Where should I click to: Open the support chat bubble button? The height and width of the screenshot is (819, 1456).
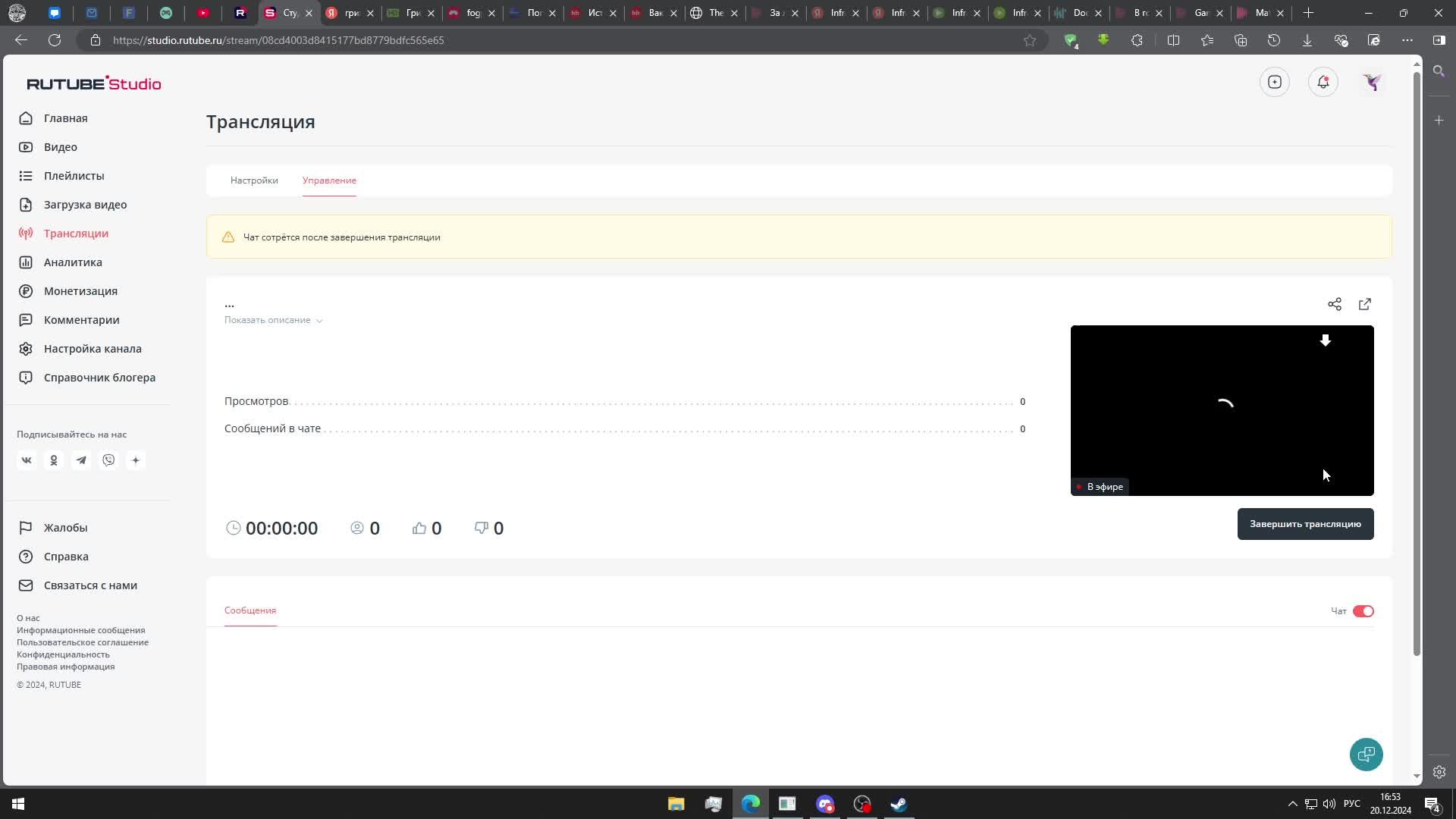click(1366, 755)
